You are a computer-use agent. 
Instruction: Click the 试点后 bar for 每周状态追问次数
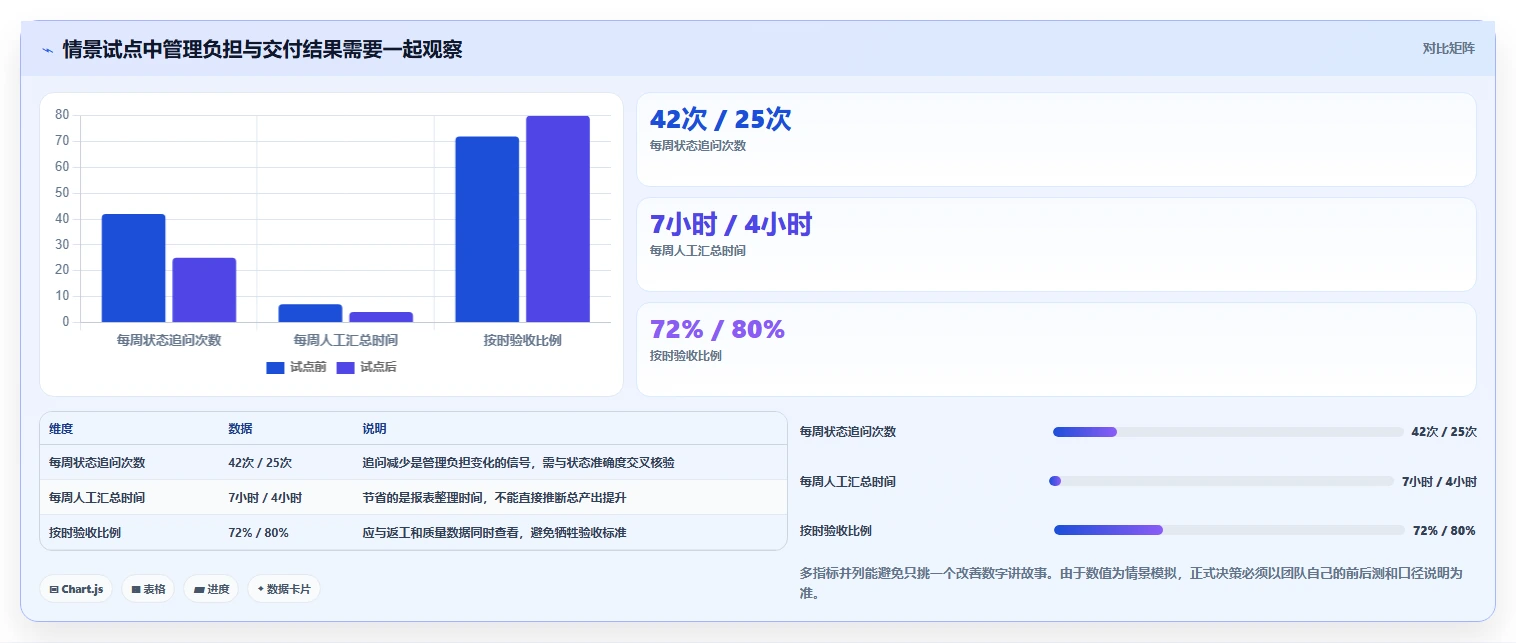tap(204, 290)
